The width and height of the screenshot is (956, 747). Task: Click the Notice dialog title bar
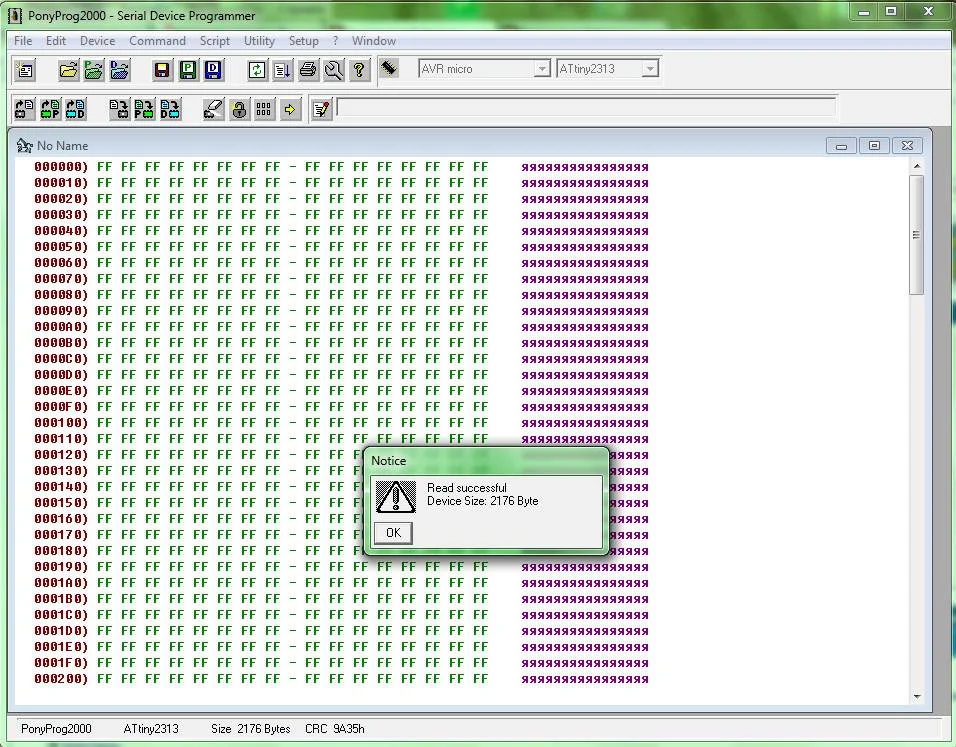pos(487,460)
